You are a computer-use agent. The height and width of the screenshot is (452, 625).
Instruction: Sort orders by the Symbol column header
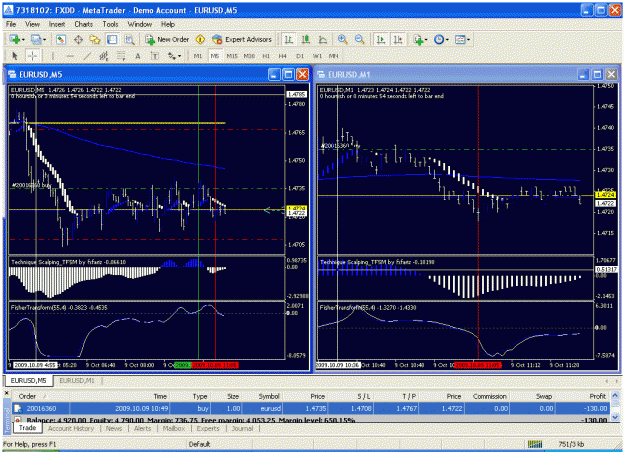(262, 396)
